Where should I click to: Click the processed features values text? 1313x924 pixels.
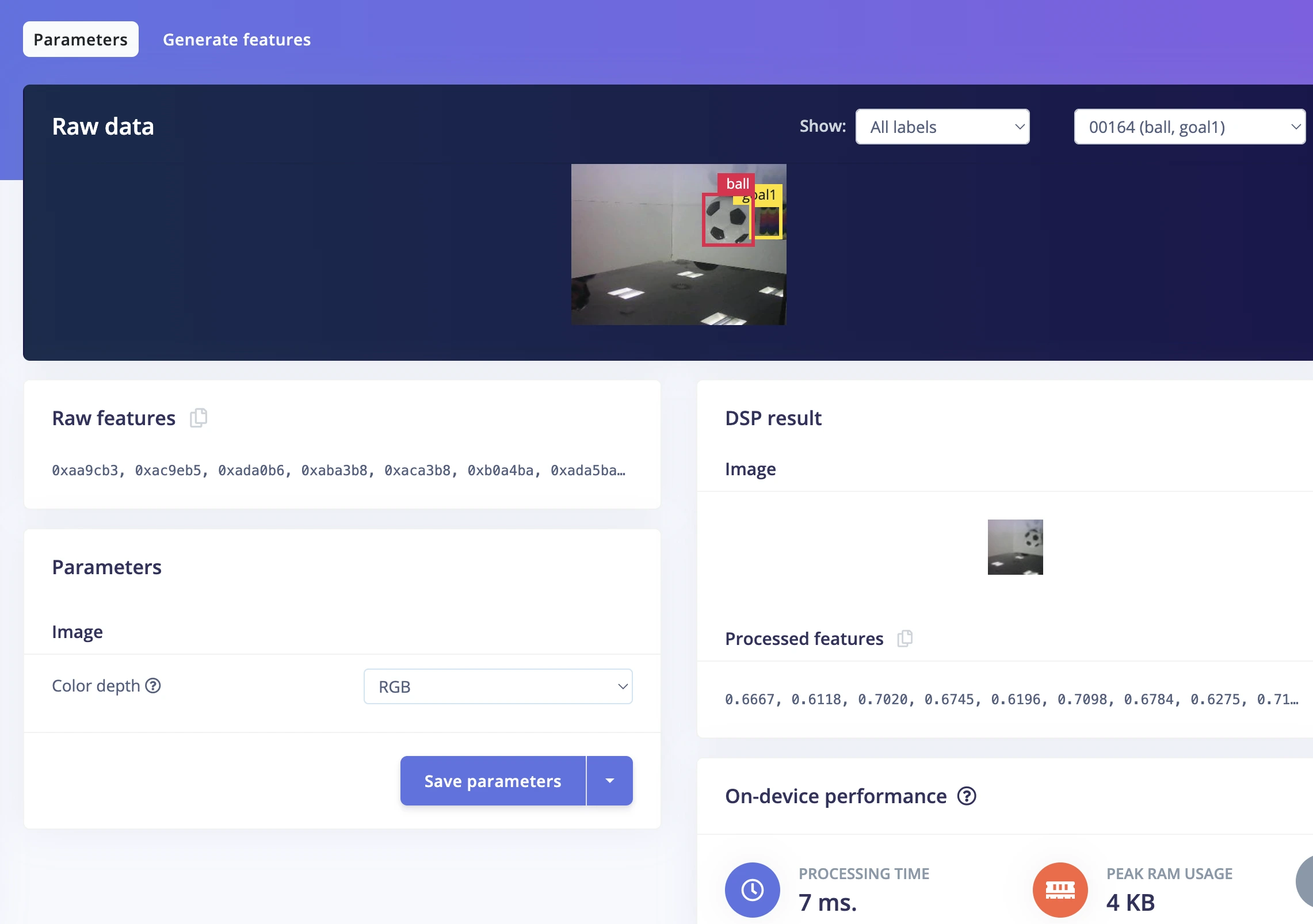(1012, 699)
